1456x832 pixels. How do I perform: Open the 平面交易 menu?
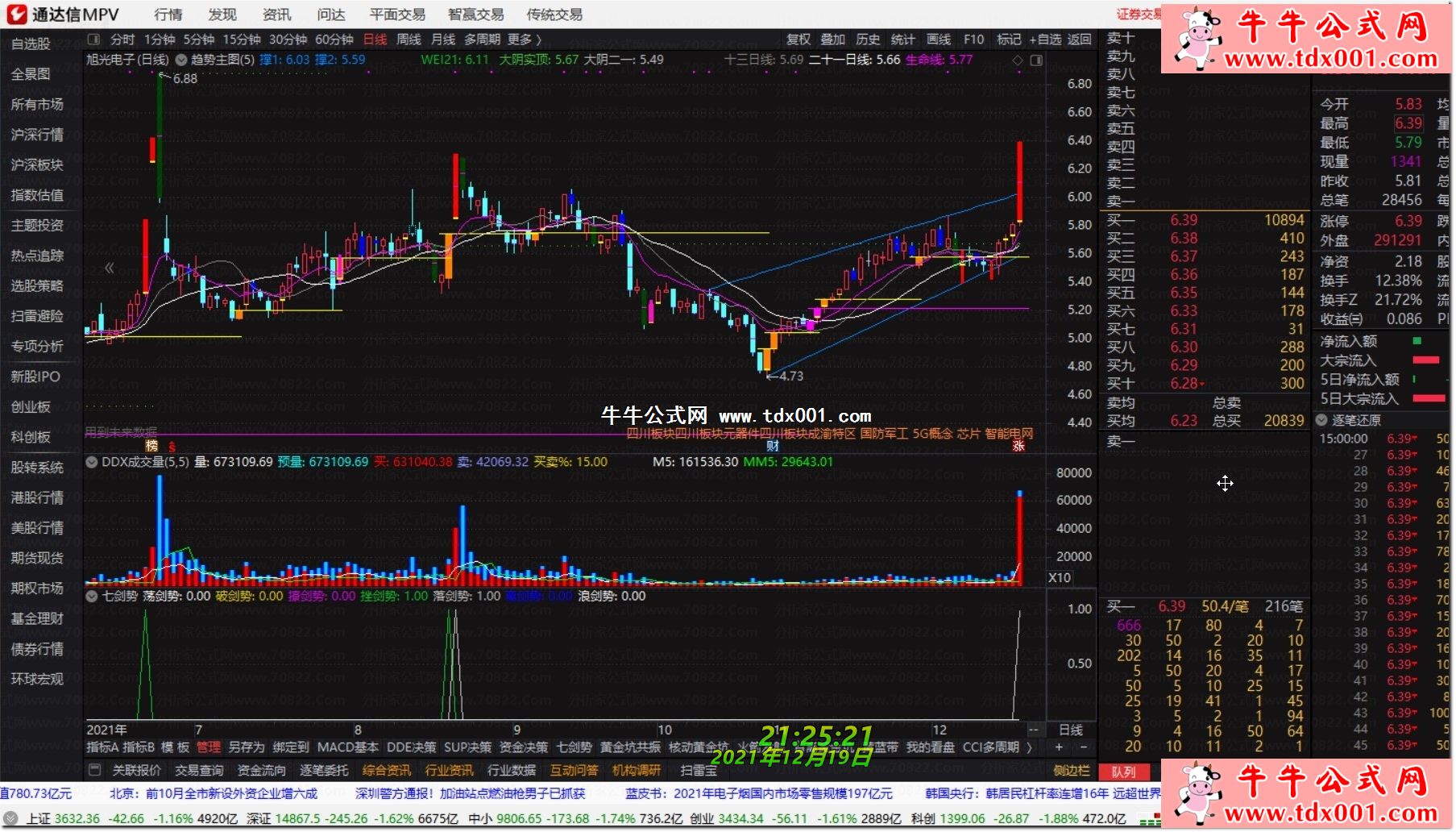coord(397,15)
